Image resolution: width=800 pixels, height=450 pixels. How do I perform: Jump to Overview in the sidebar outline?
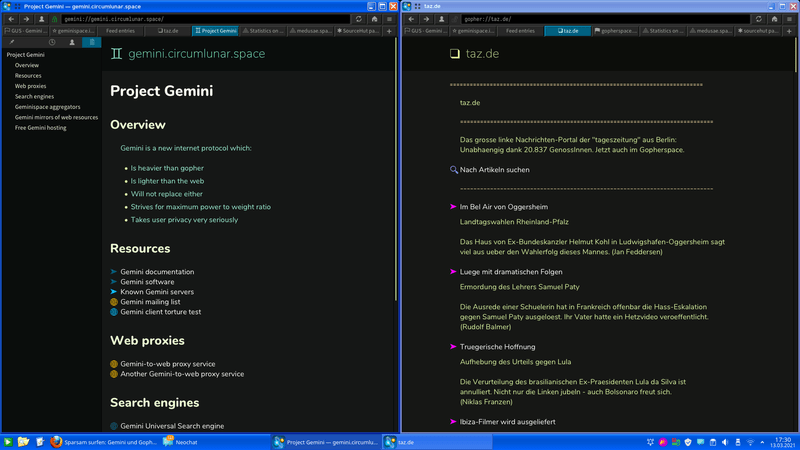tap(27, 65)
